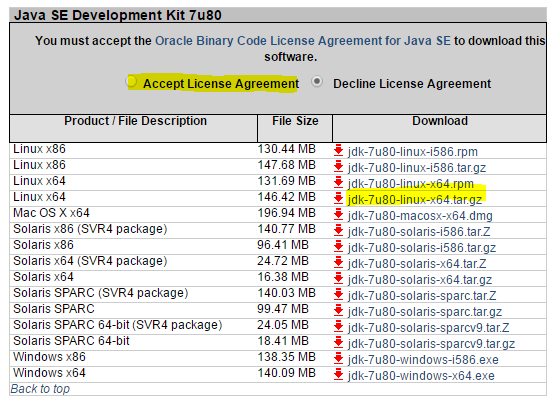Open the jdk-7u80-windows-x64.exe link
This screenshot has height=408, width=557.
point(421,375)
